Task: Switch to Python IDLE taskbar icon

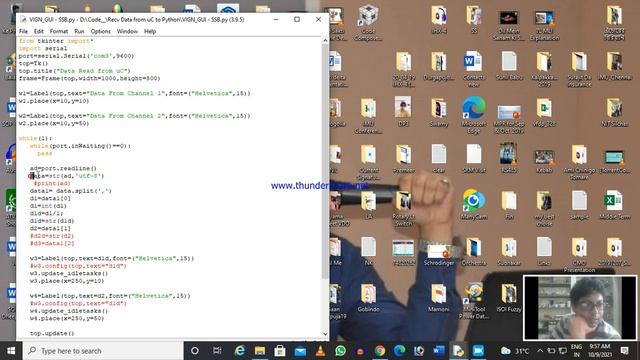Action: coord(458,351)
